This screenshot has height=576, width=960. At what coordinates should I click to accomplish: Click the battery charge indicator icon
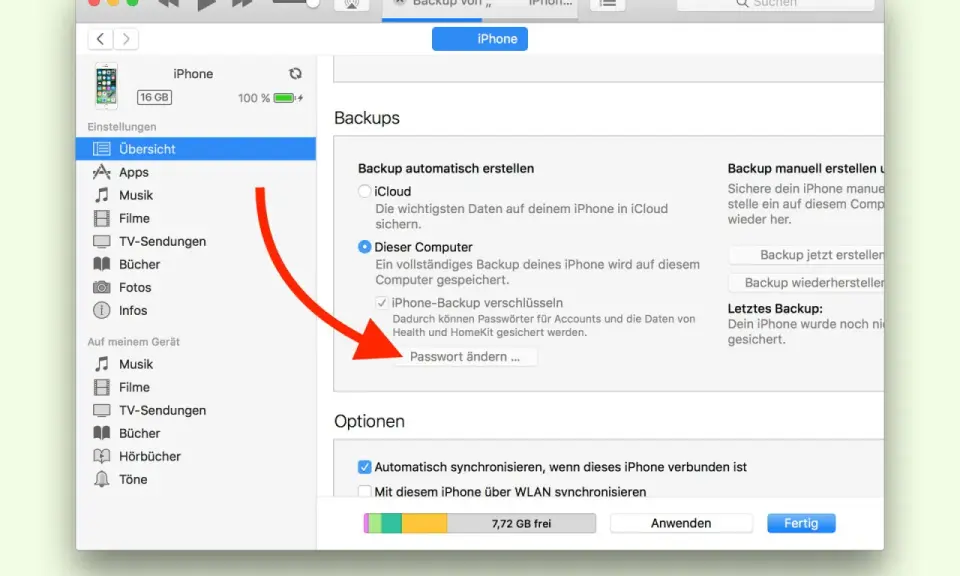[x=288, y=98]
